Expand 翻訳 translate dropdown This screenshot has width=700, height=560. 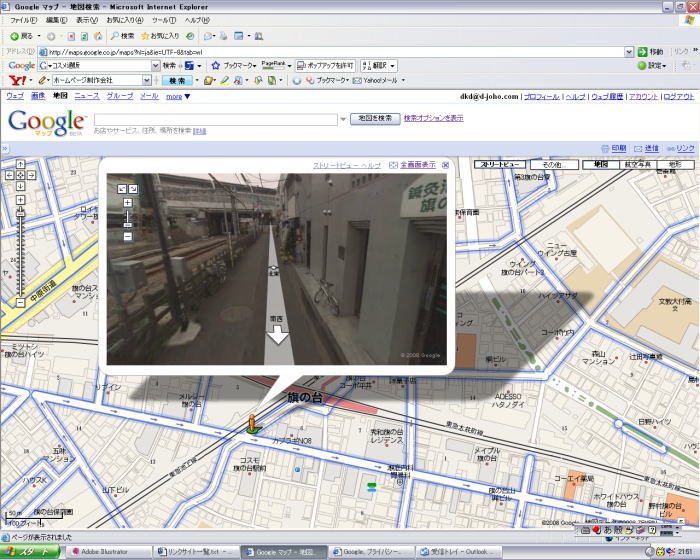point(392,66)
